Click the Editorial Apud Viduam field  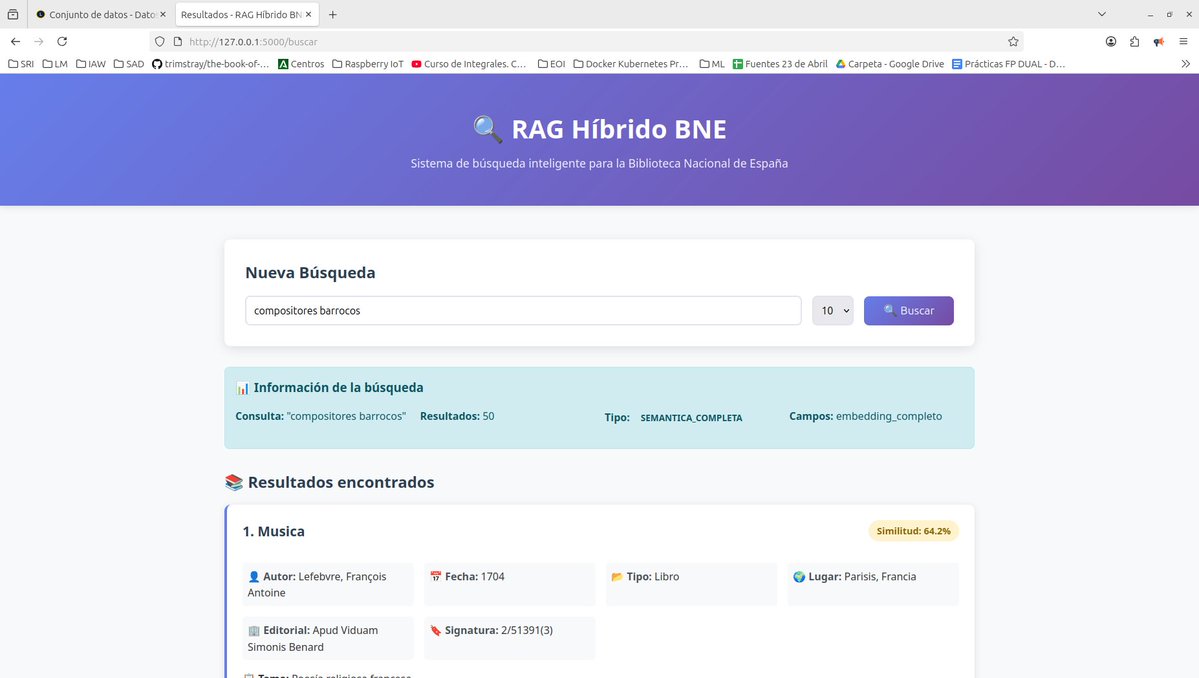[328, 638]
